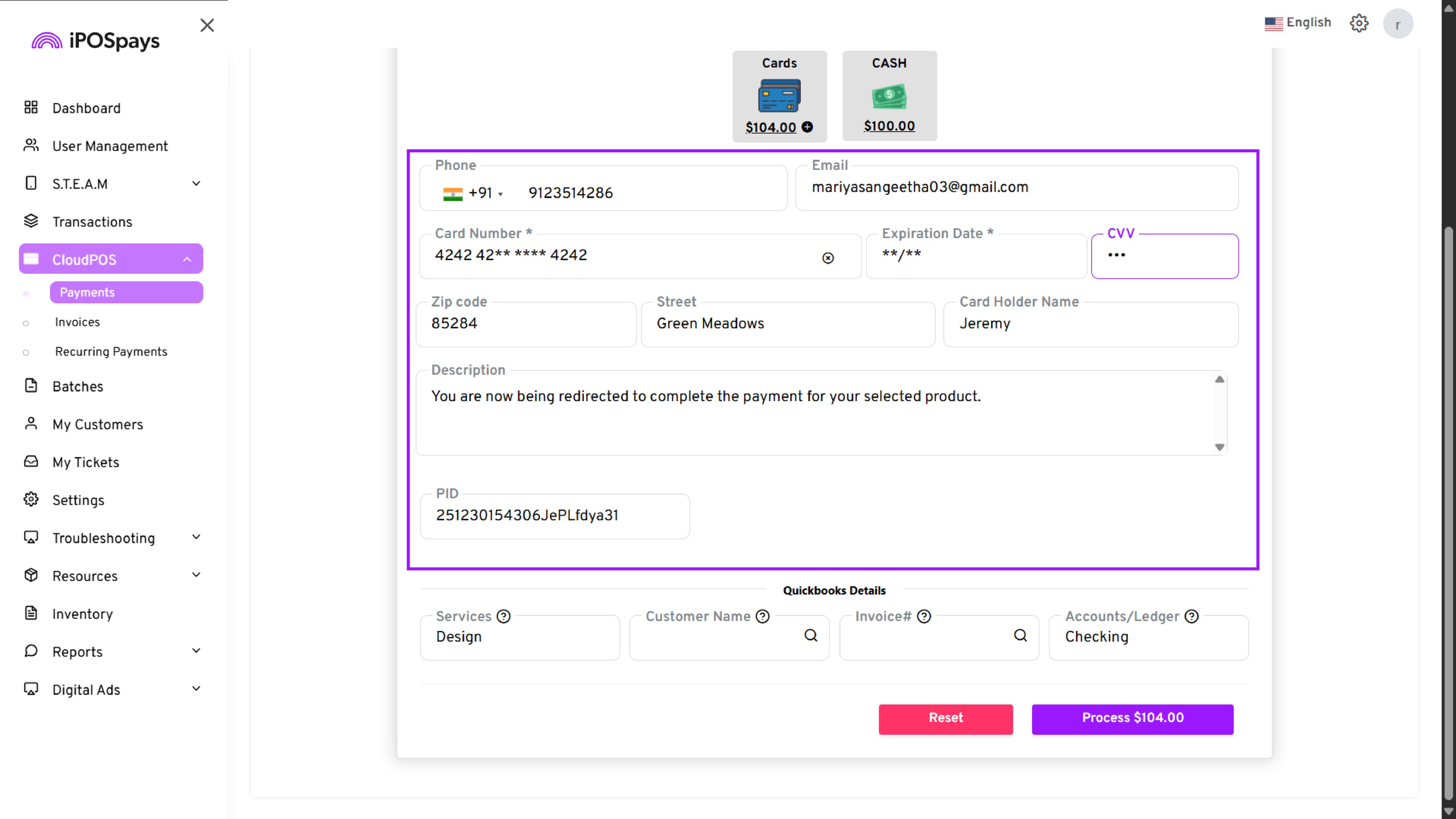This screenshot has width=1456, height=819.
Task: Expand the Reports sidebar menu
Action: coord(196,651)
